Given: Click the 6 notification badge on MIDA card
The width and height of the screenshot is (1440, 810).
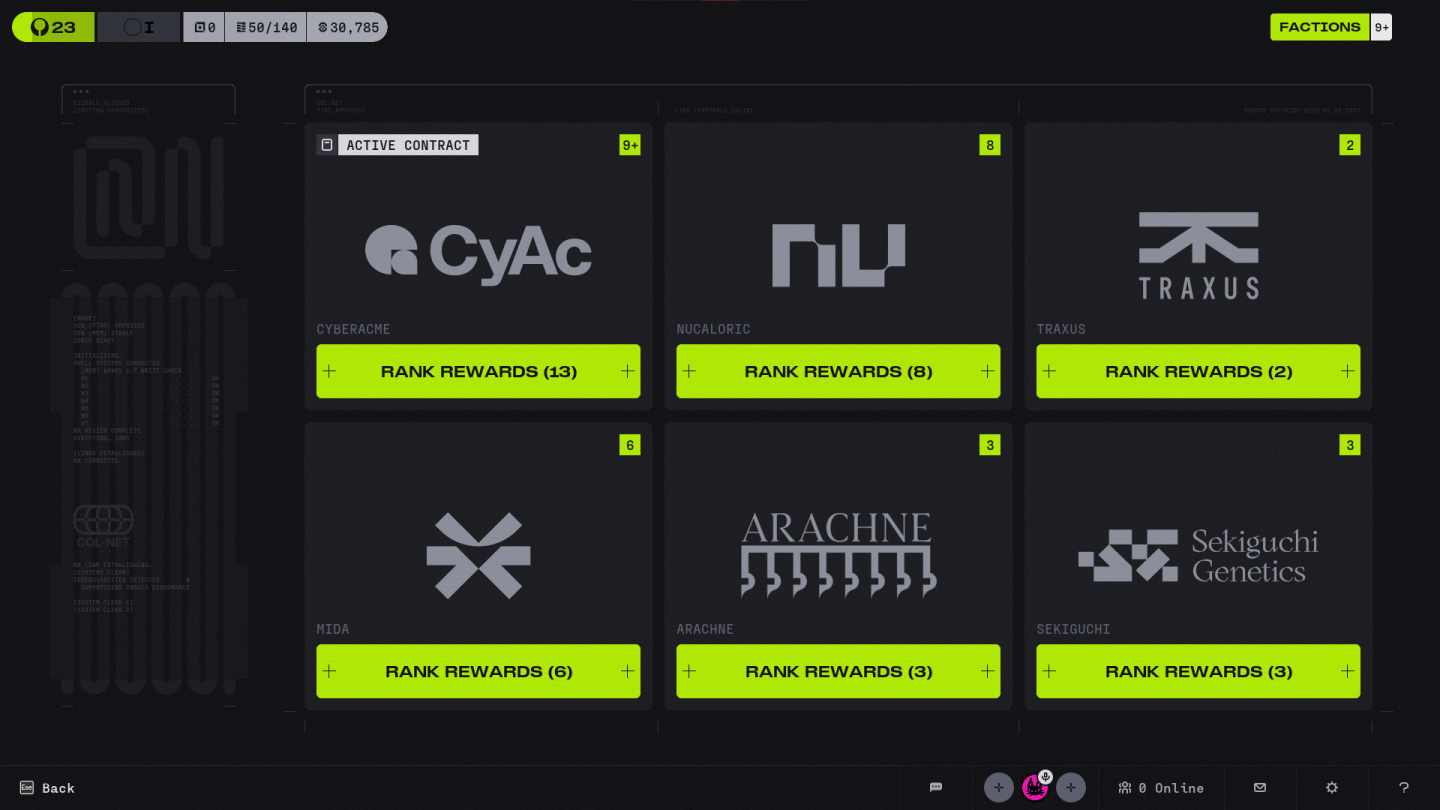Looking at the screenshot, I should 630,445.
